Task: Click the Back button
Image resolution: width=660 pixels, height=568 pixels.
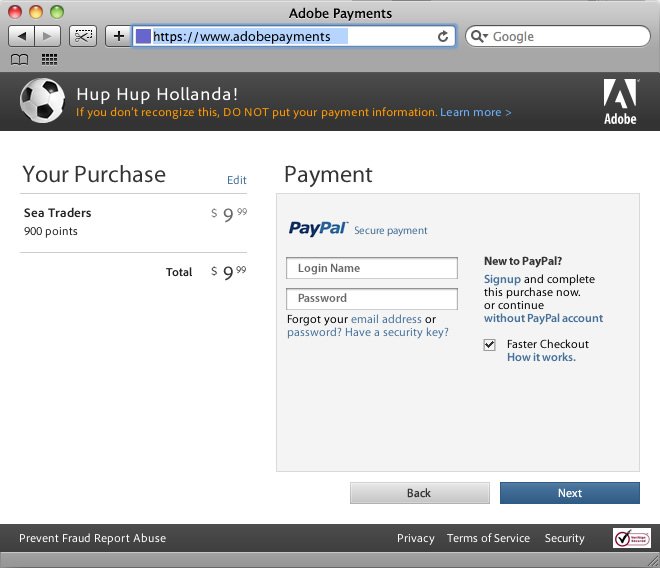Action: point(420,493)
